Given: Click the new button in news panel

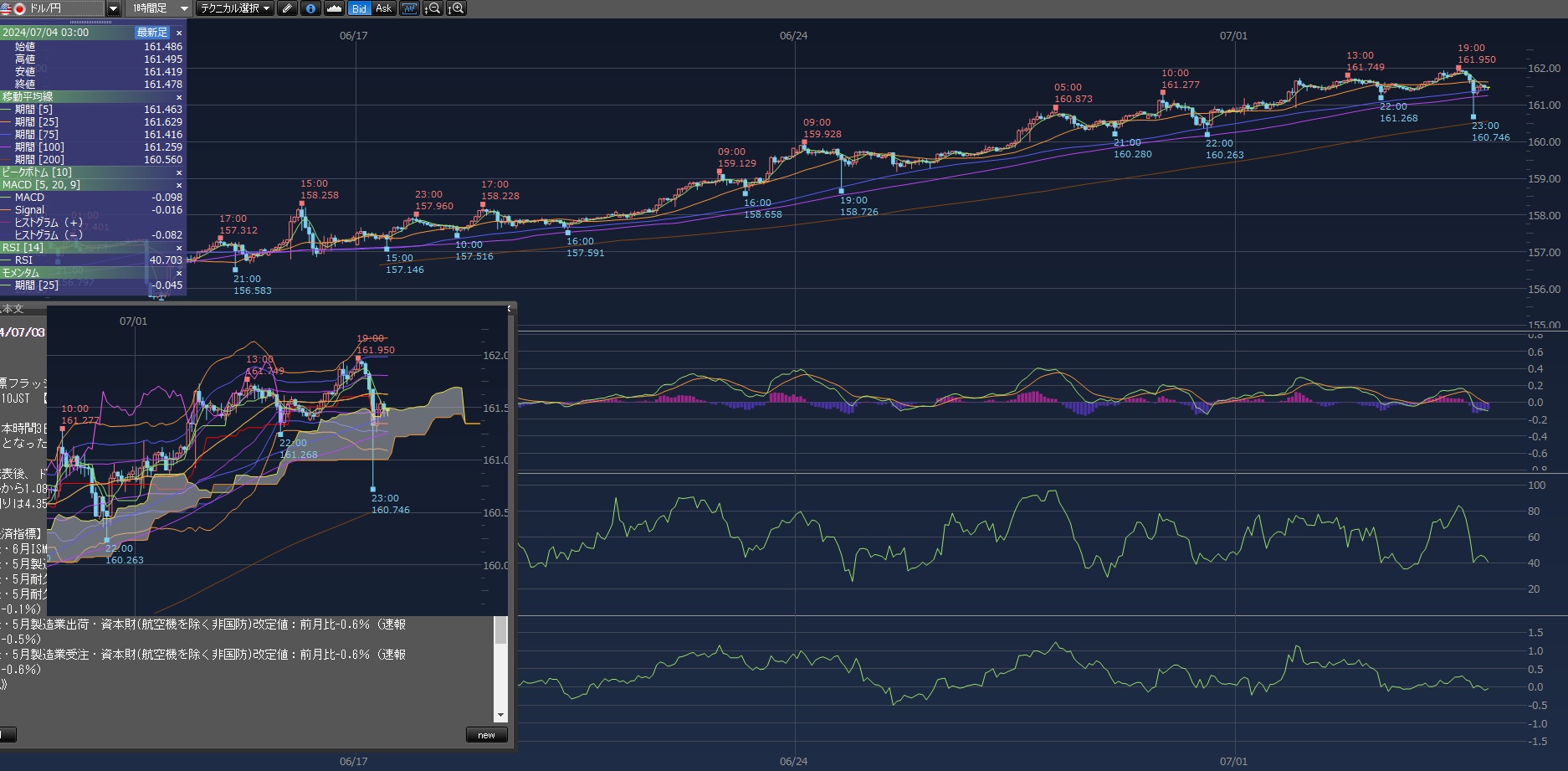Looking at the screenshot, I should tap(486, 735).
